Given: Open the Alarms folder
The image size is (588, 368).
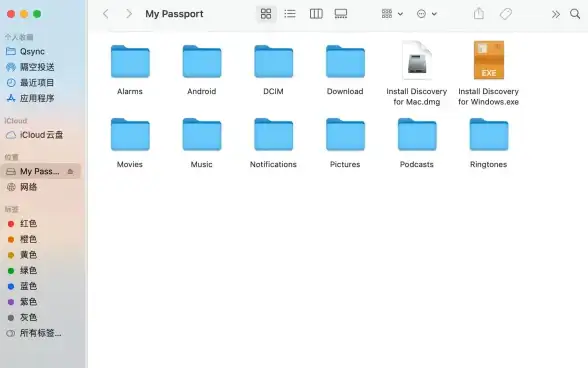Looking at the screenshot, I should coord(130,62).
